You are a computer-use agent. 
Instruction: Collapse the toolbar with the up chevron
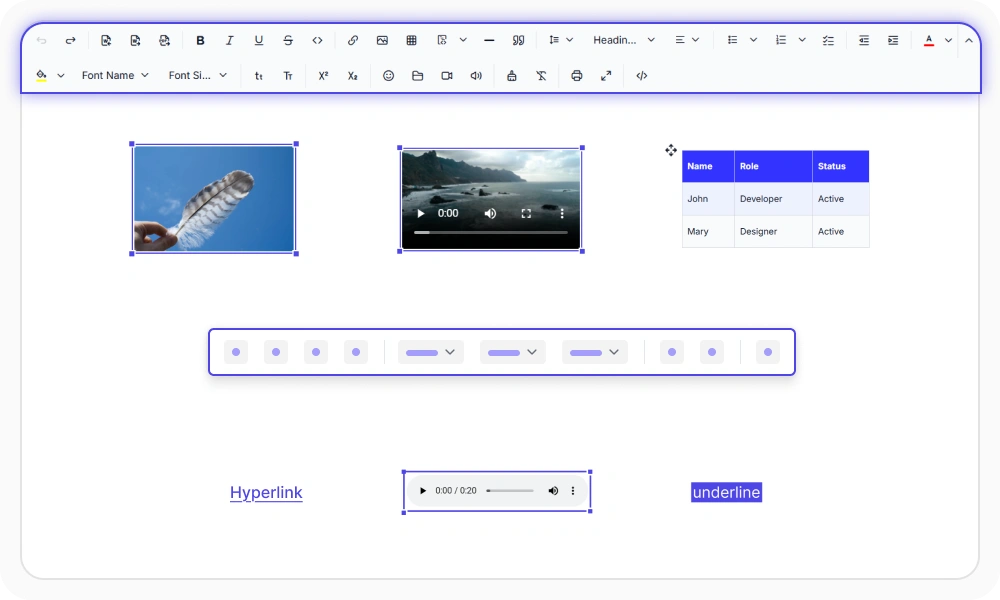pos(969,40)
